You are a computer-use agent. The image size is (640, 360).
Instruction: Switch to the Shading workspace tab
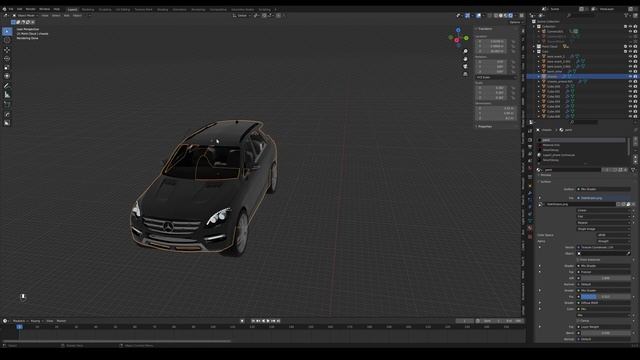coord(162,9)
